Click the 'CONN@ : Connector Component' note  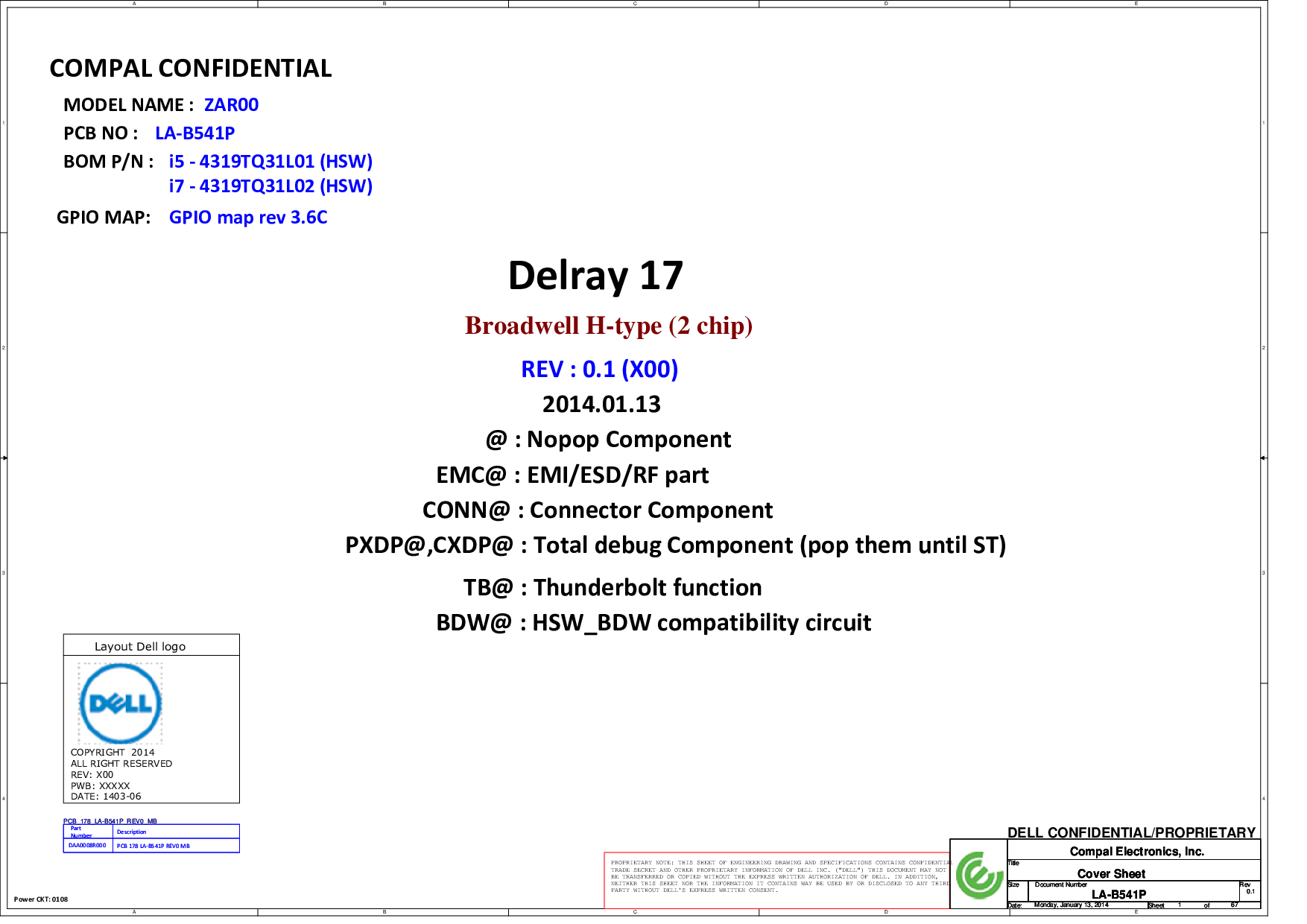pyautogui.click(x=598, y=510)
